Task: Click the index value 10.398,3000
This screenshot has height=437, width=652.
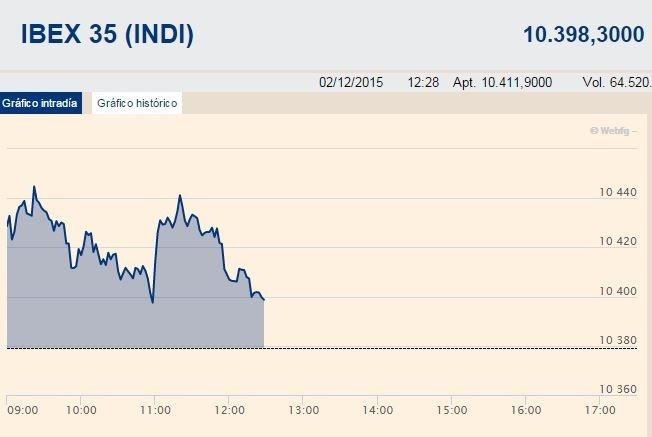Action: click(x=584, y=34)
